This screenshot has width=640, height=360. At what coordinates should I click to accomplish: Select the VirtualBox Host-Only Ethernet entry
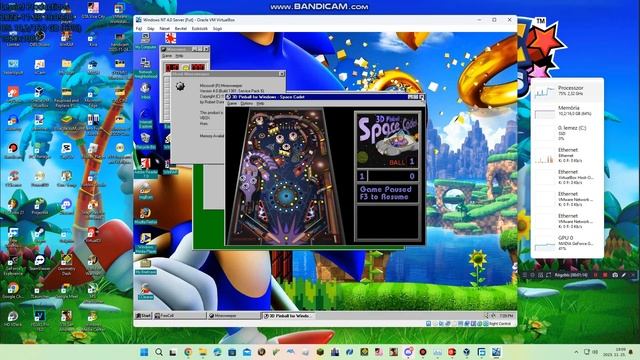click(x=568, y=177)
